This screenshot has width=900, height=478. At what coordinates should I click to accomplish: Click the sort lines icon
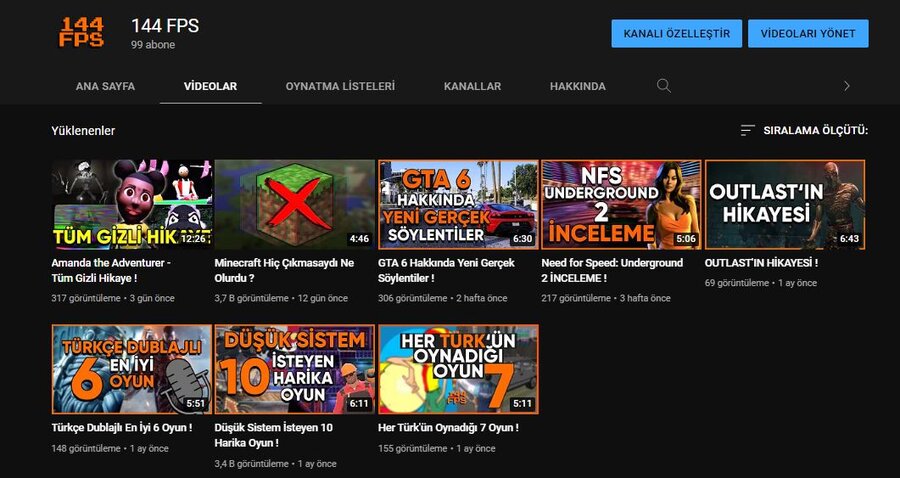click(x=747, y=131)
